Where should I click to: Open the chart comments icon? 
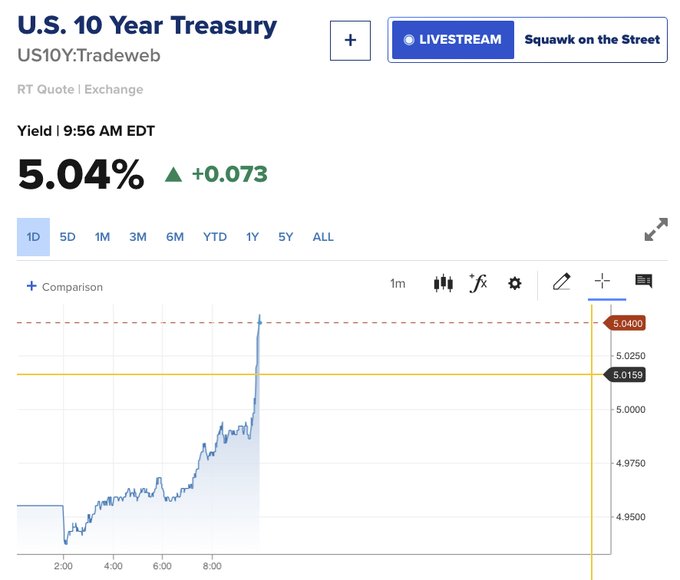[x=644, y=281]
